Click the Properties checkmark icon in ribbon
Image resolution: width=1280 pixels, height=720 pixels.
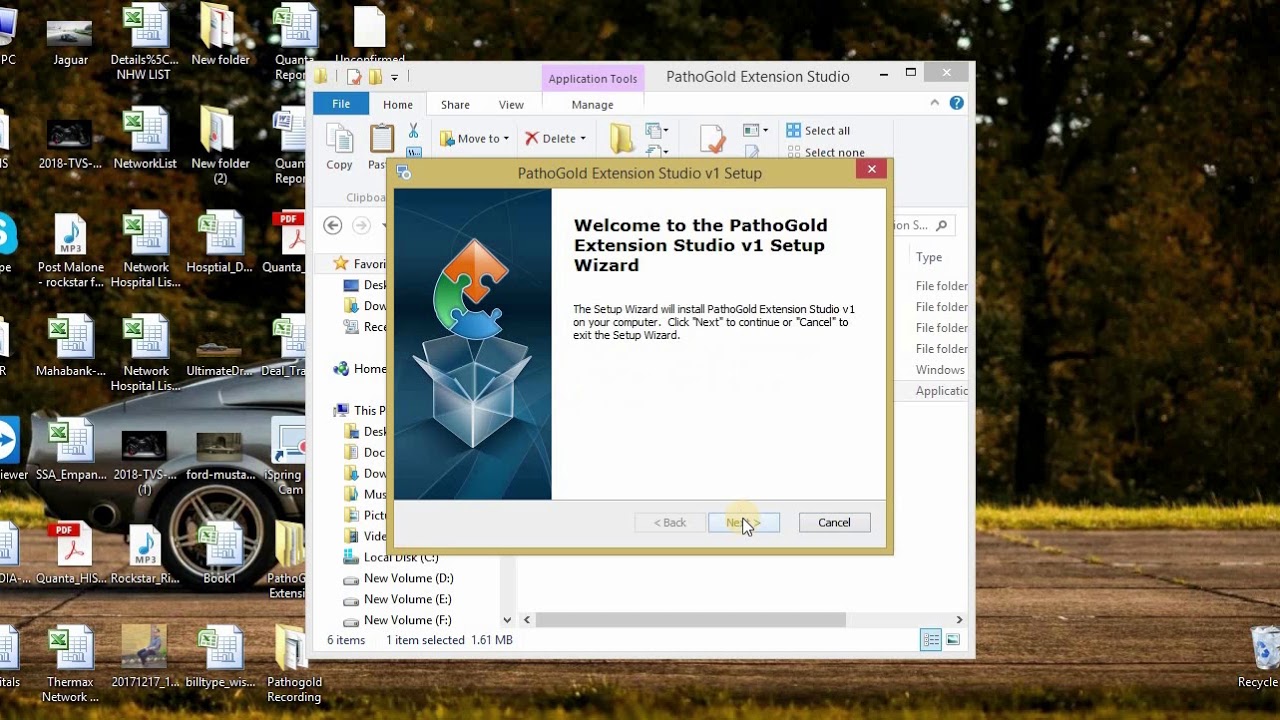point(713,139)
